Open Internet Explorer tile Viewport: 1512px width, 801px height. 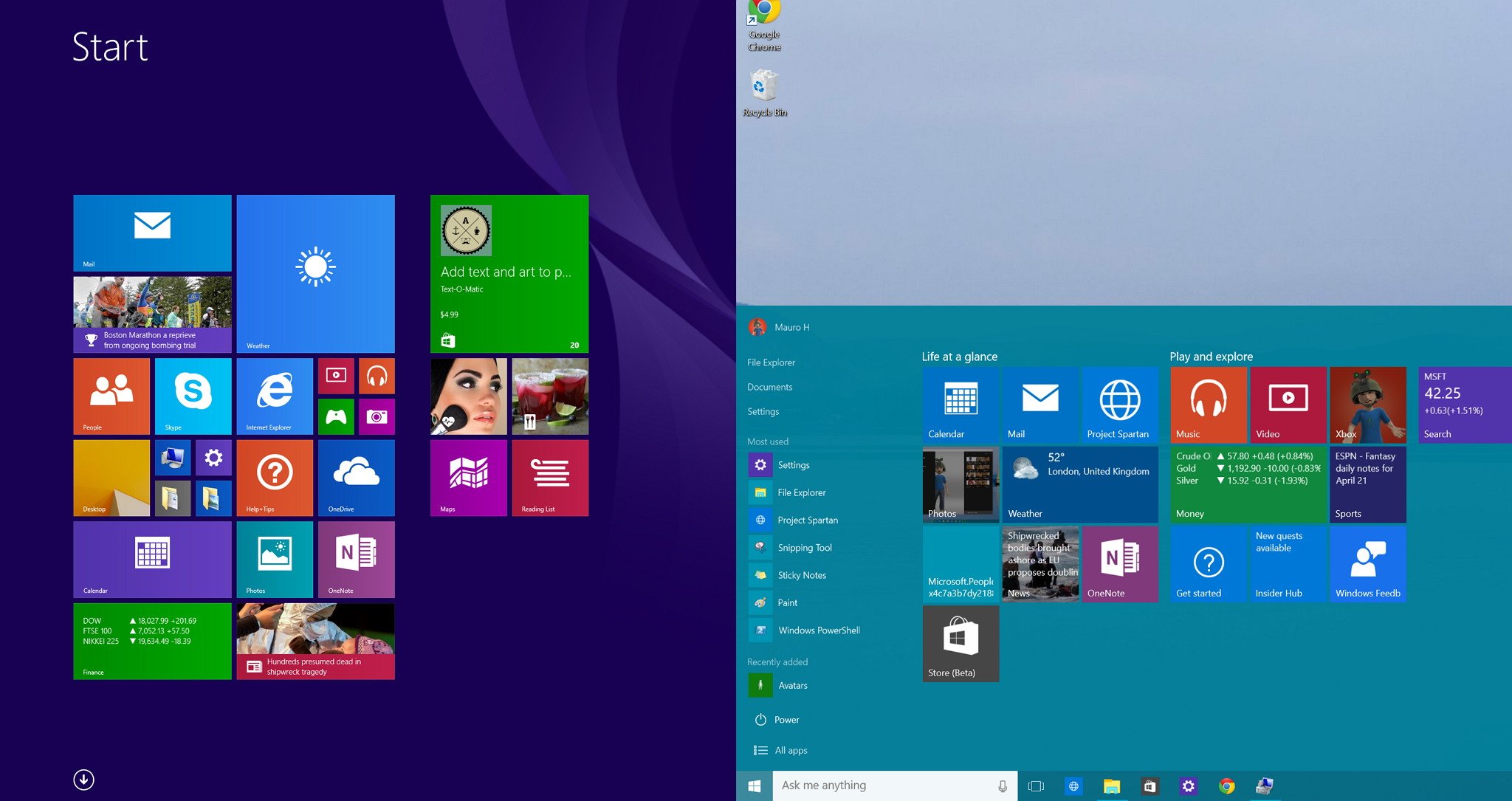[275, 396]
